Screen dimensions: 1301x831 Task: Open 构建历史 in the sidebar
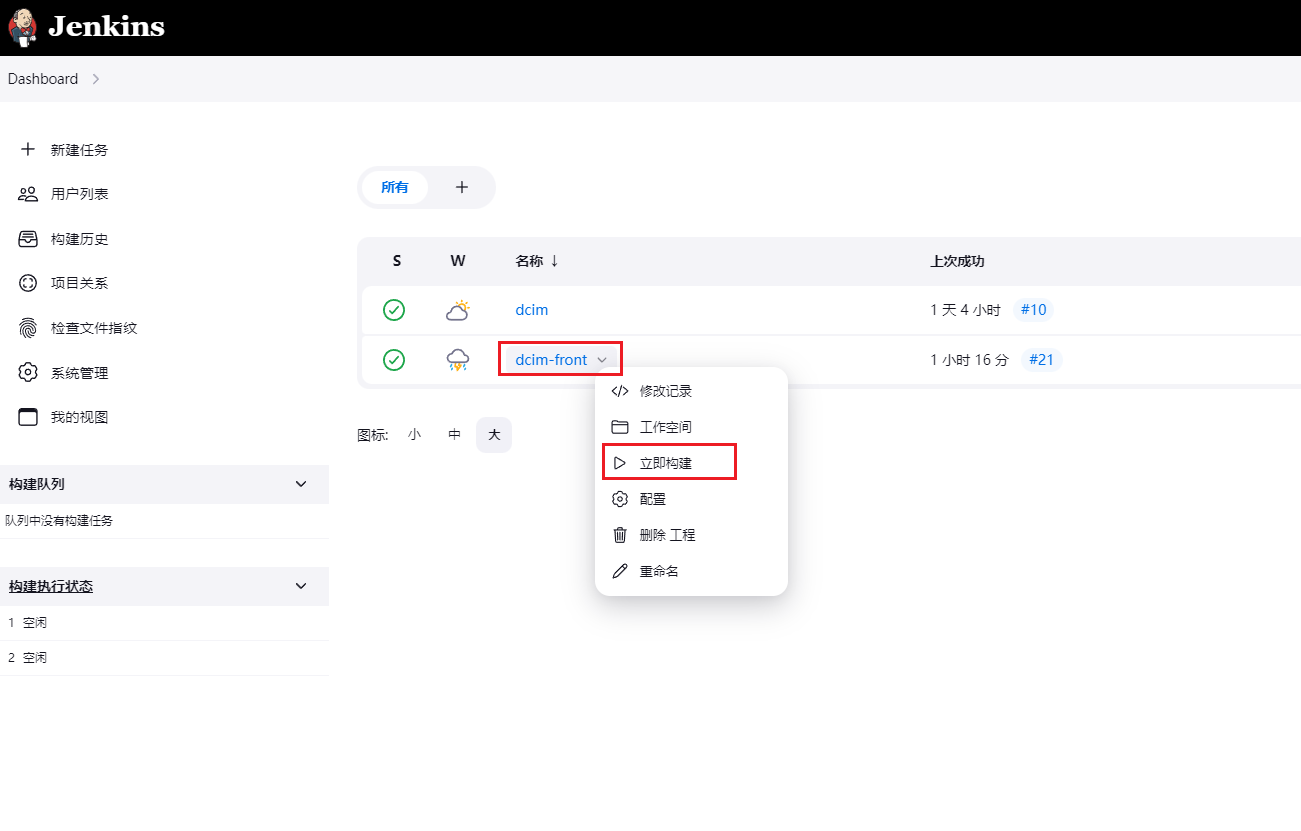80,239
